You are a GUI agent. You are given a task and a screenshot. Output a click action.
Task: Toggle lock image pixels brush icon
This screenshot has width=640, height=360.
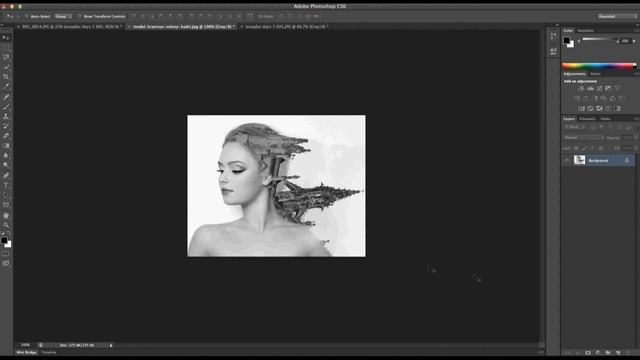584,148
